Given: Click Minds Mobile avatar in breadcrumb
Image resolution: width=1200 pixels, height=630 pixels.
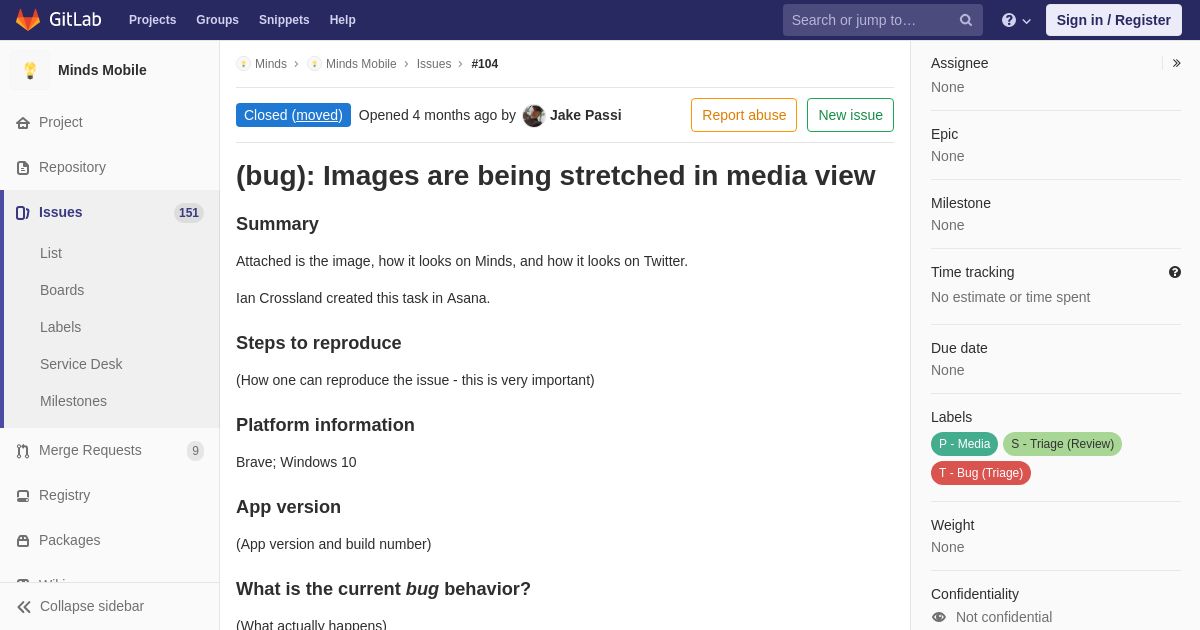Looking at the screenshot, I should click(x=314, y=64).
